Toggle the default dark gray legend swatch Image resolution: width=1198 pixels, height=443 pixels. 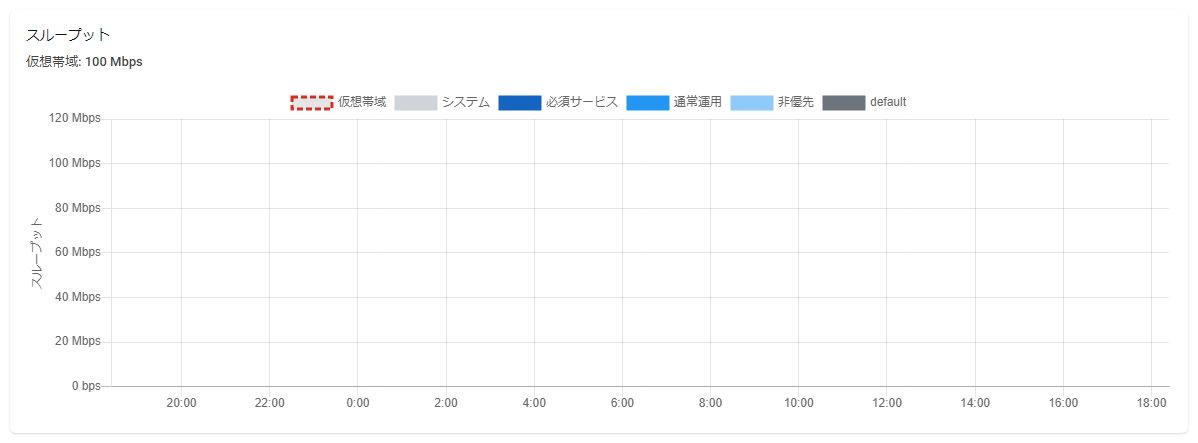pos(843,102)
